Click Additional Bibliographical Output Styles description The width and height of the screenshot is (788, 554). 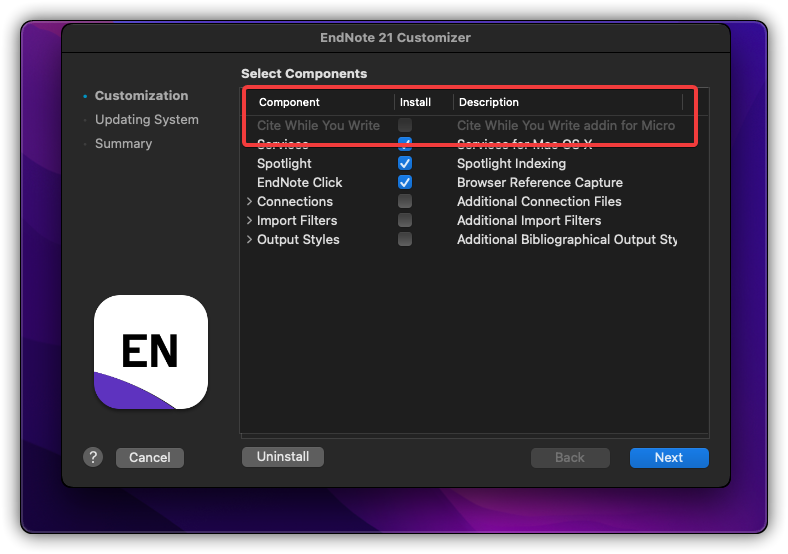click(567, 240)
